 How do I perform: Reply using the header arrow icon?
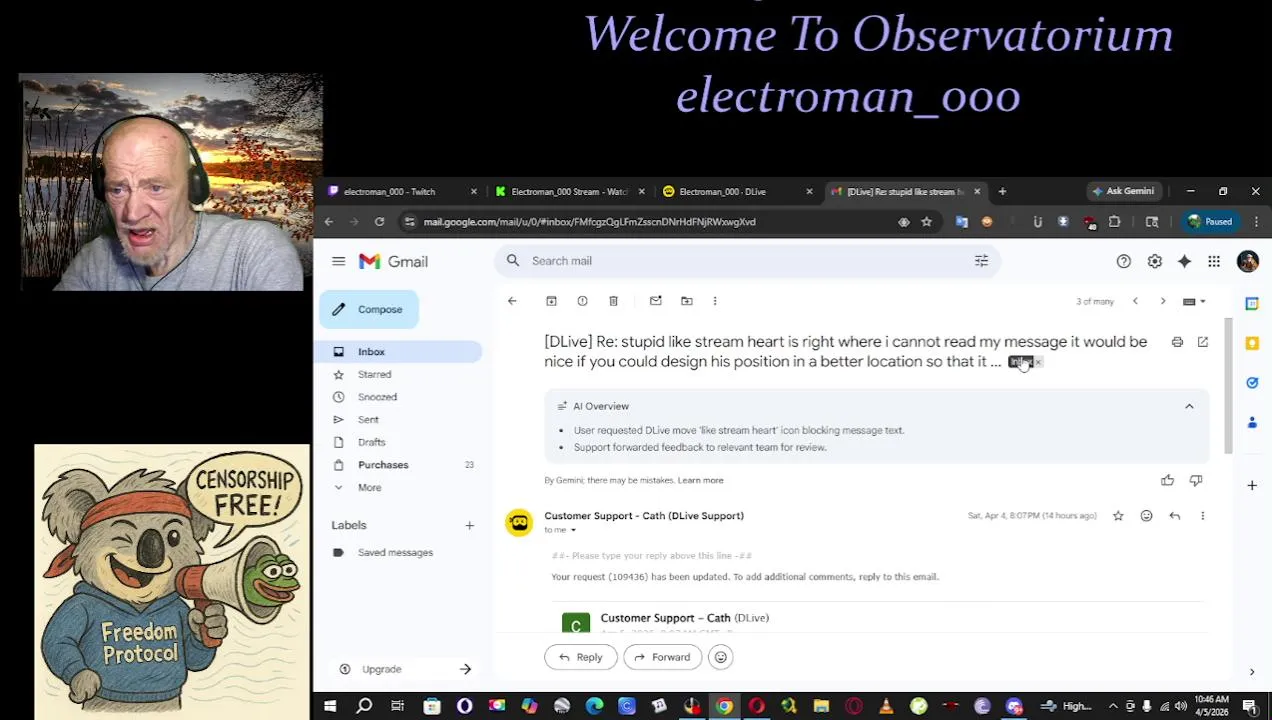tap(1175, 516)
